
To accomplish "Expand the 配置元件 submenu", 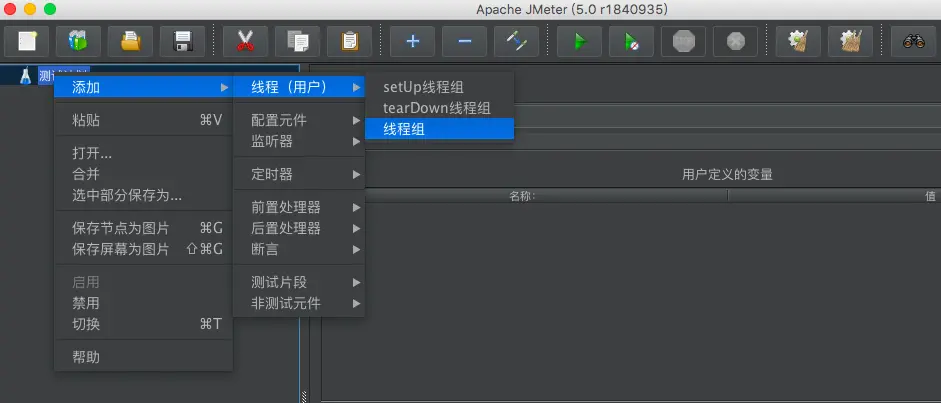I will (299, 121).
